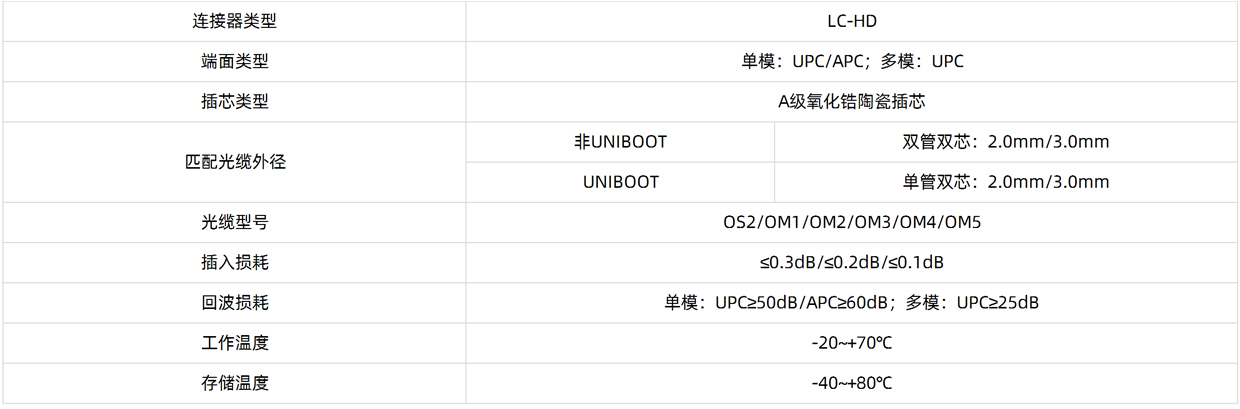
Task: Click the 匹配光缆外径 label cell
Action: click(234, 162)
